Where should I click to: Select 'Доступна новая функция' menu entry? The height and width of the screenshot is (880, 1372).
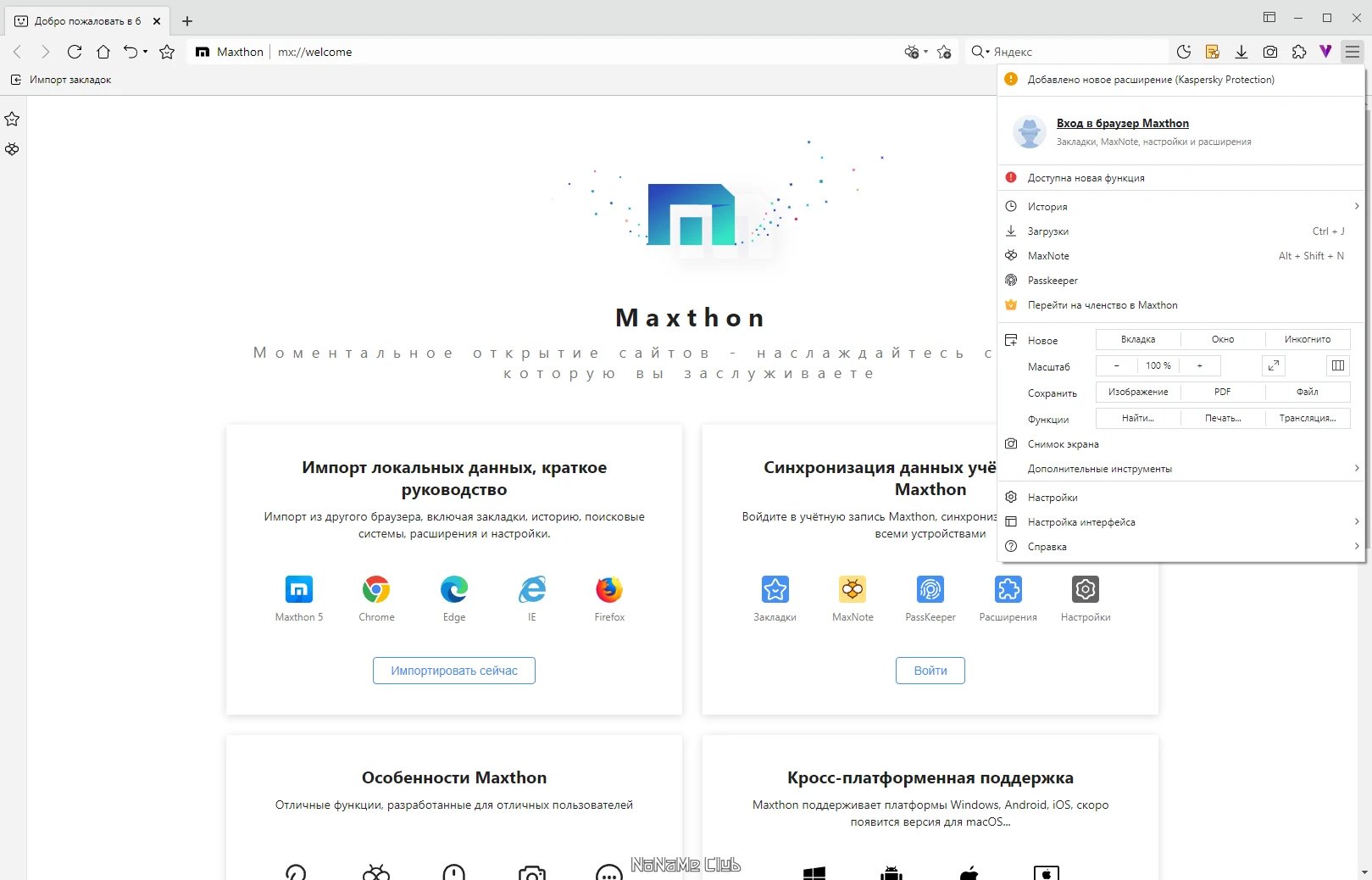(x=1181, y=178)
